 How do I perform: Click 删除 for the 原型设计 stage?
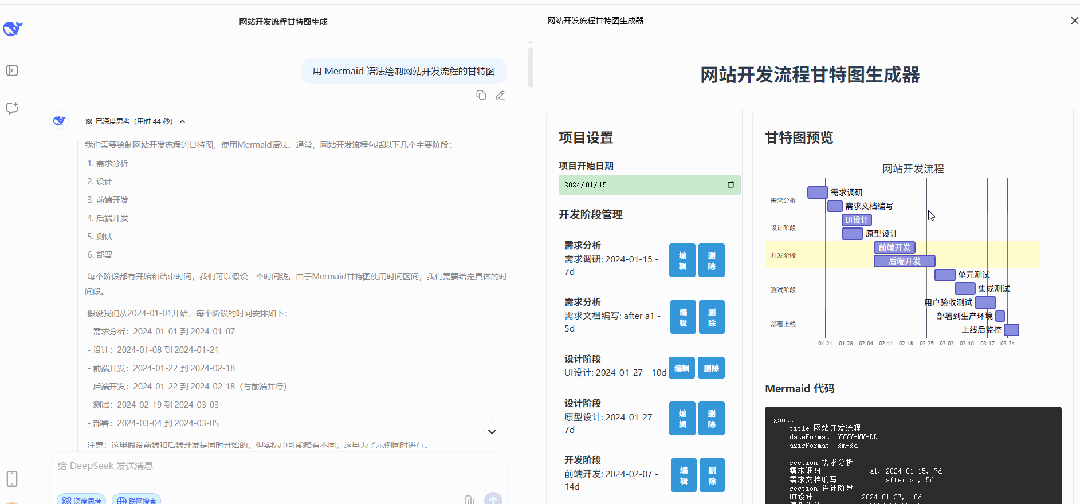click(x=712, y=418)
